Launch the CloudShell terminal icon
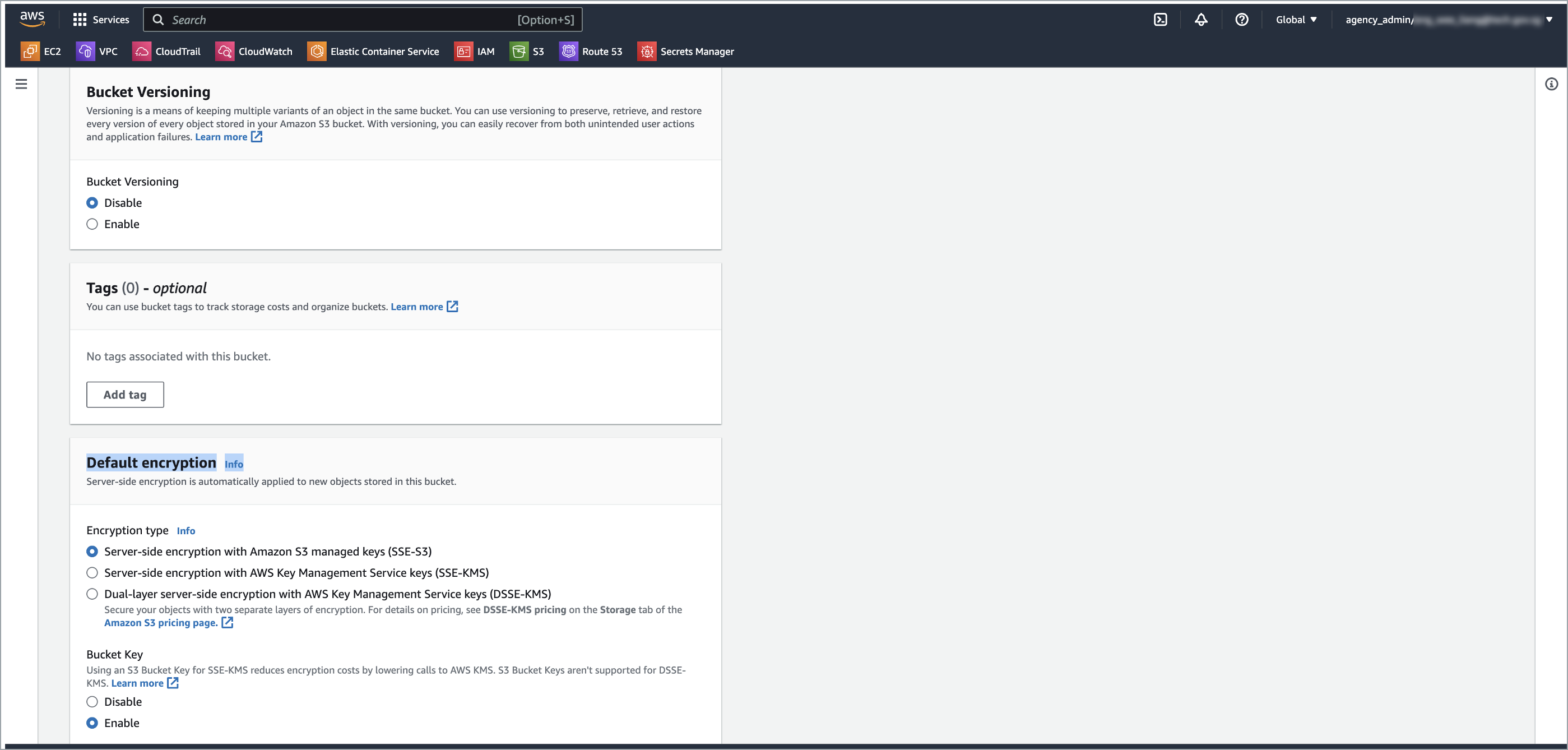This screenshot has width=1568, height=750. [x=1160, y=19]
